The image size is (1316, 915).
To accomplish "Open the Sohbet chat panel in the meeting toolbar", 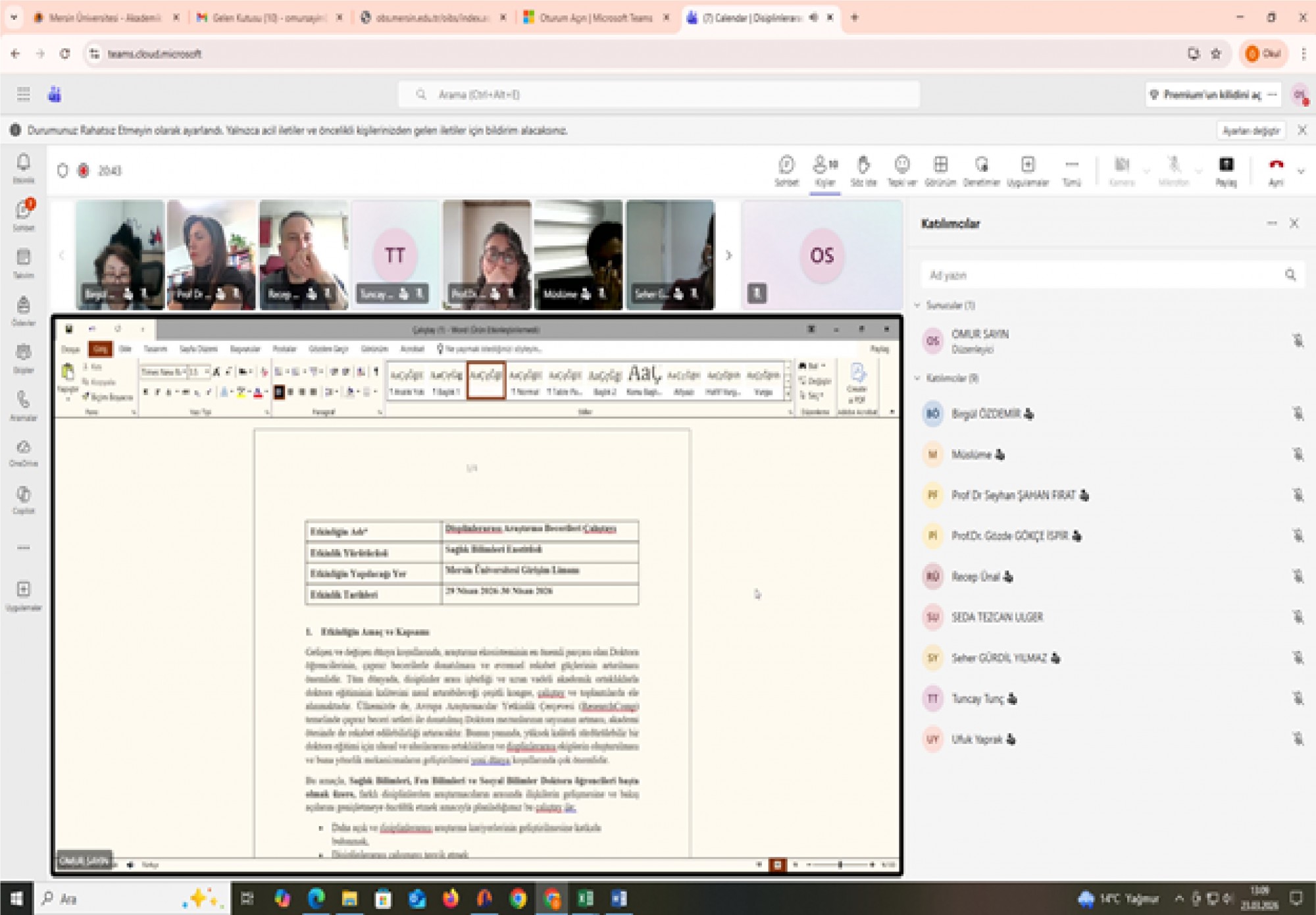I will (x=786, y=170).
